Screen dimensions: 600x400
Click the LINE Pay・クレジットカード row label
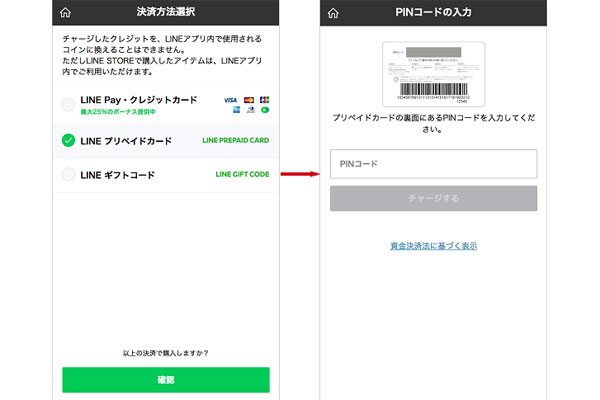pos(139,100)
